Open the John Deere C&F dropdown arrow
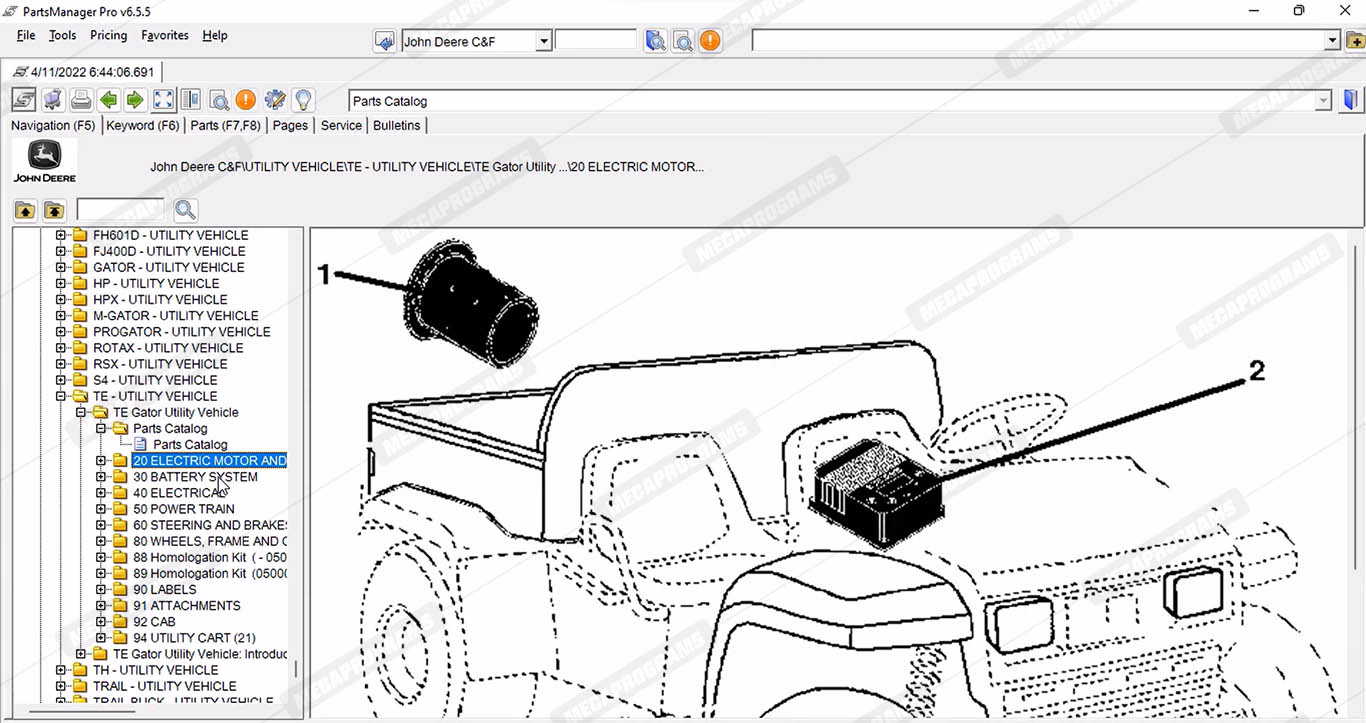 pos(543,41)
